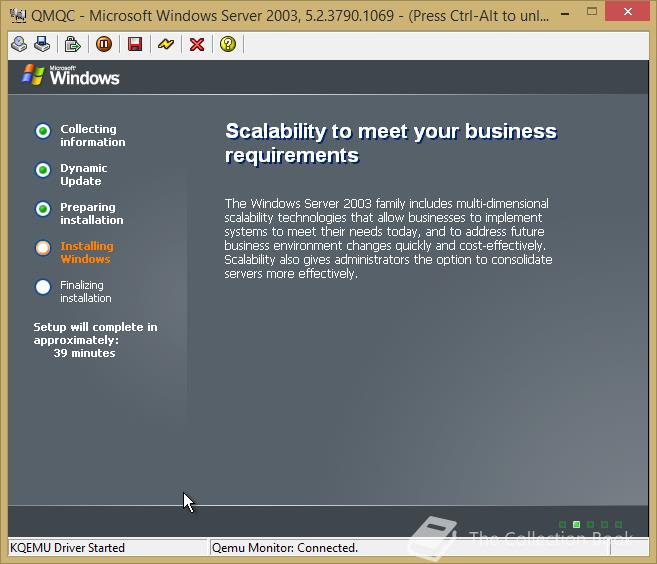Click the 'Finalizing installation' text
657x564 pixels.
[86, 291]
